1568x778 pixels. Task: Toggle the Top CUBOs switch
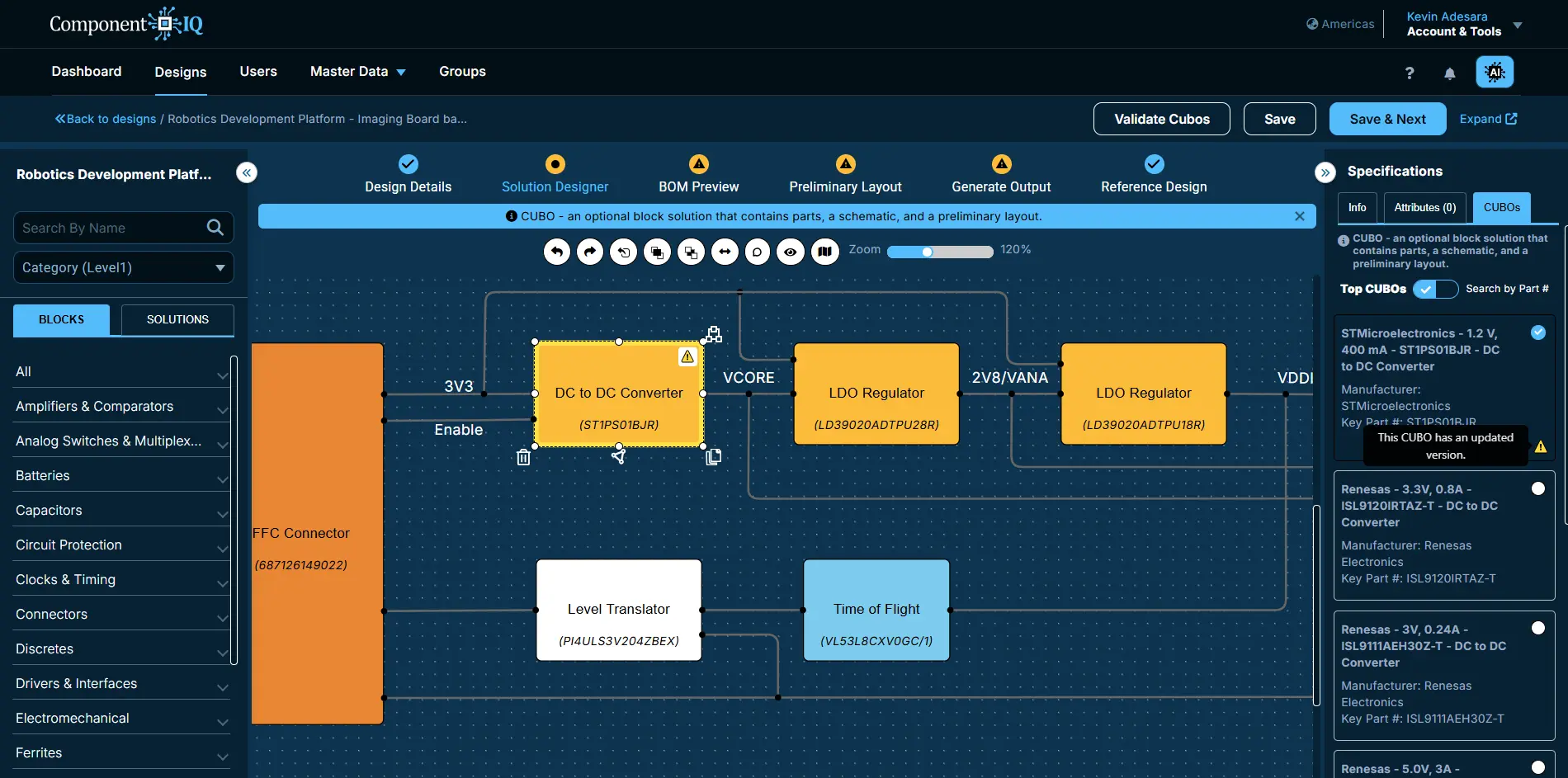click(x=1435, y=289)
